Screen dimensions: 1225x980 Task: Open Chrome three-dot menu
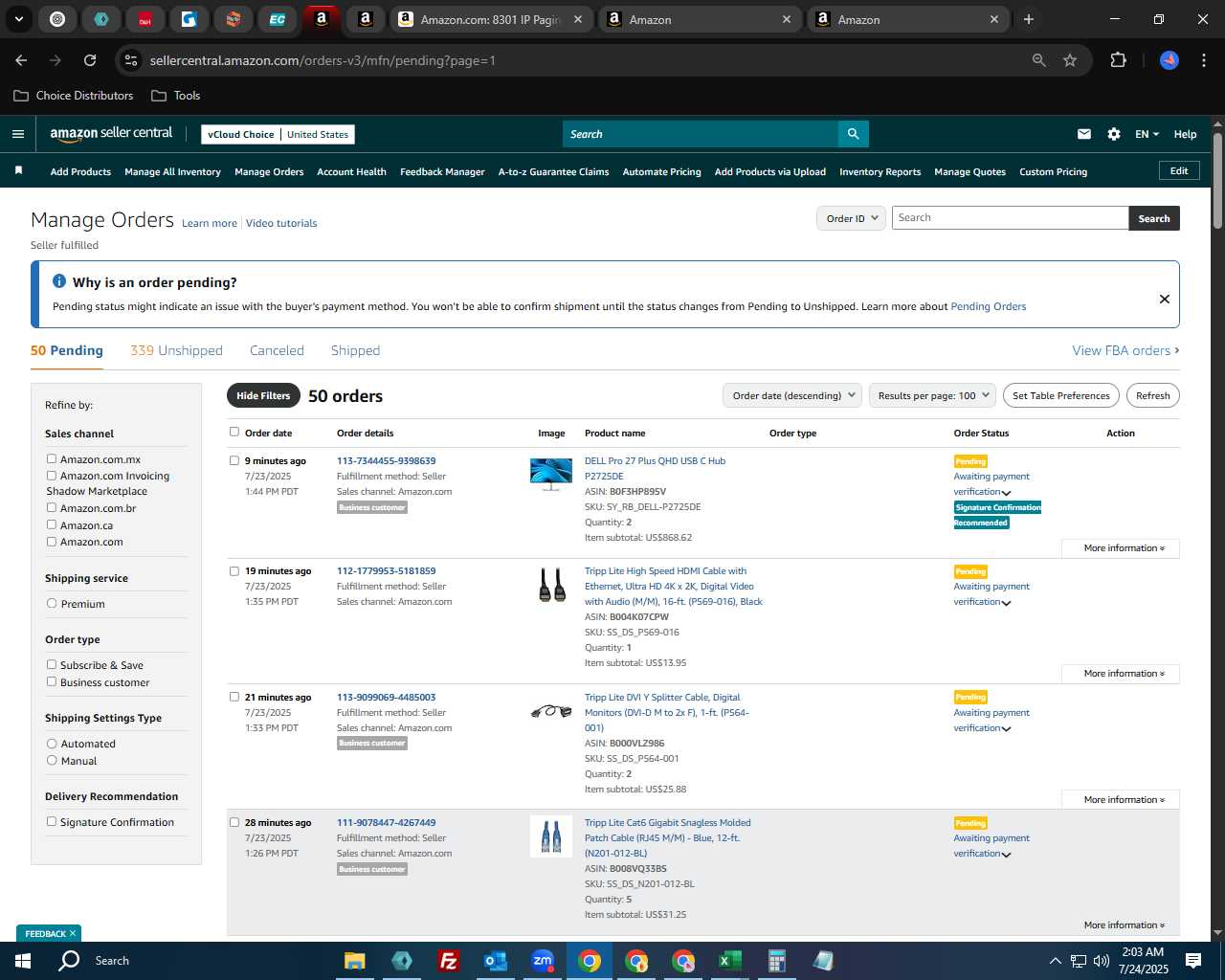click(1202, 60)
